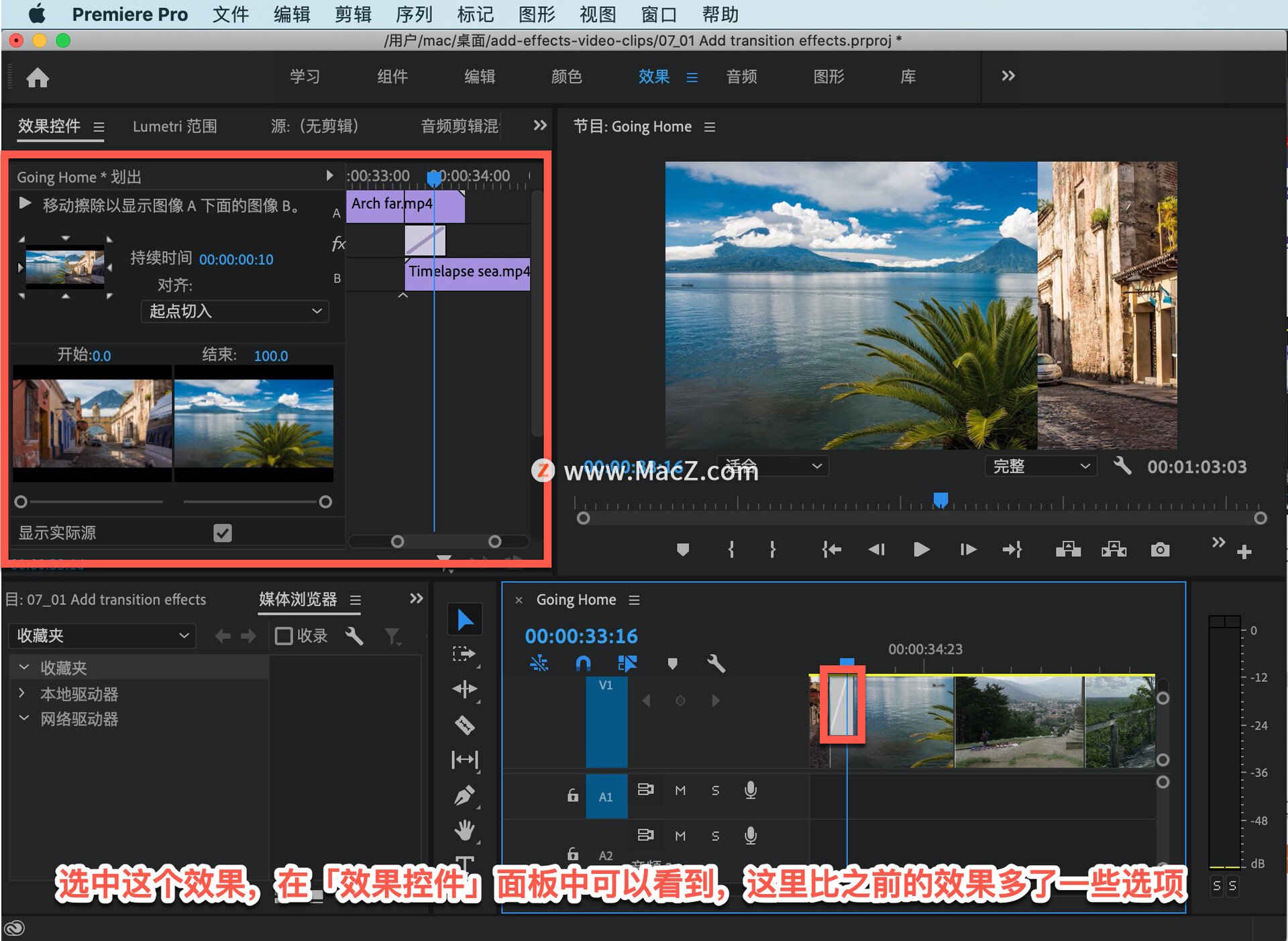Click the Lift button
The image size is (1288, 941).
pyautogui.click(x=1068, y=550)
